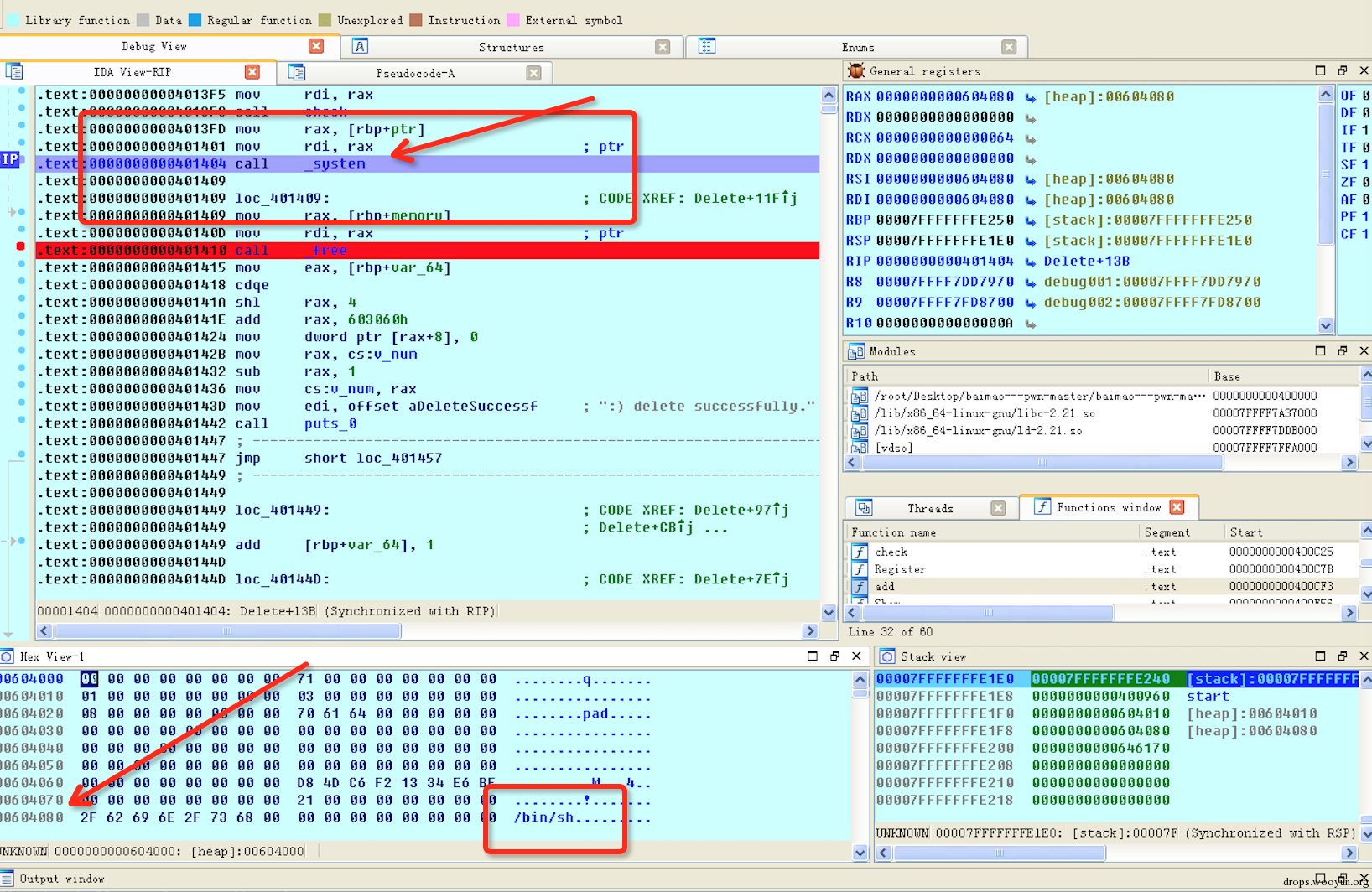Click the Segment column header
This screenshot has height=892, width=1372.
(1167, 532)
